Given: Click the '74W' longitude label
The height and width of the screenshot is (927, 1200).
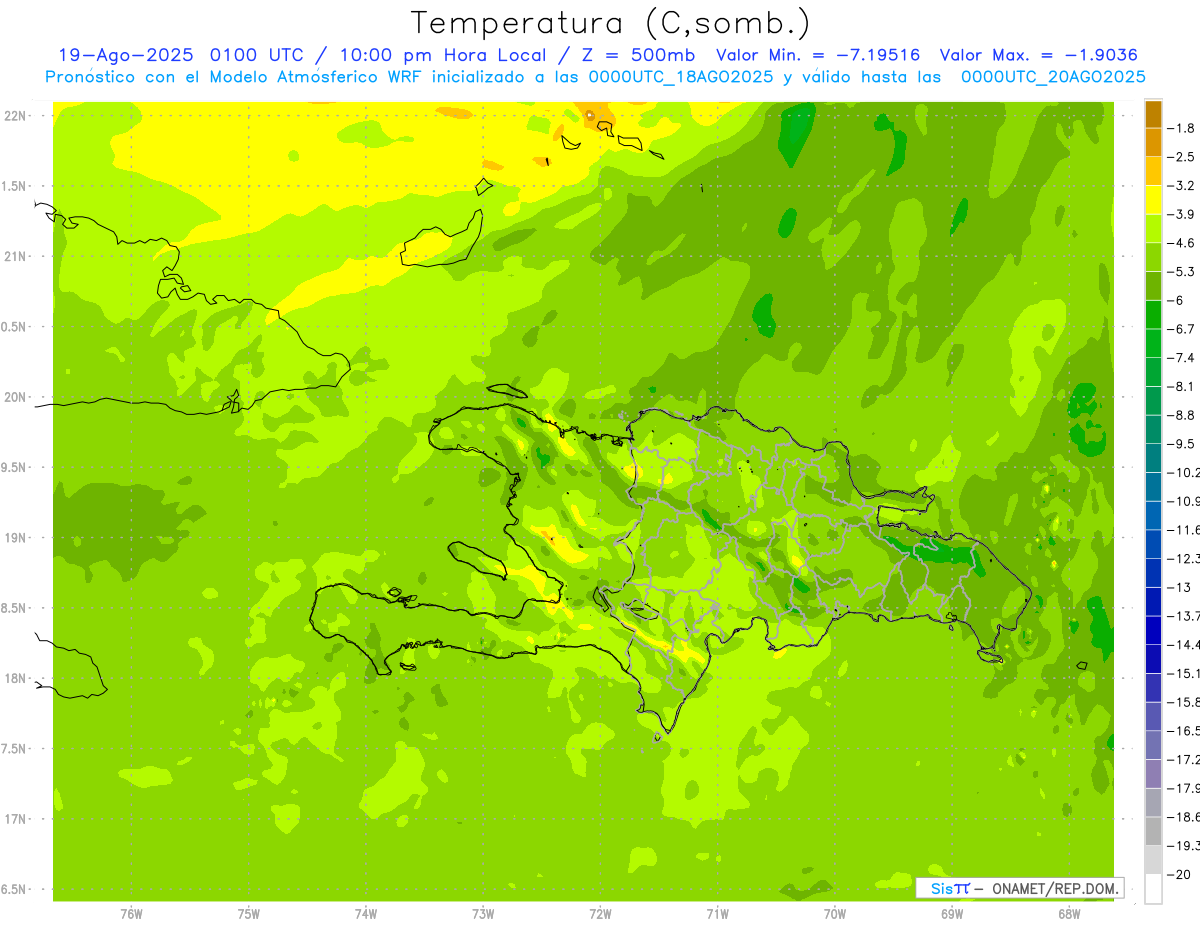Looking at the screenshot, I should click(x=366, y=914).
